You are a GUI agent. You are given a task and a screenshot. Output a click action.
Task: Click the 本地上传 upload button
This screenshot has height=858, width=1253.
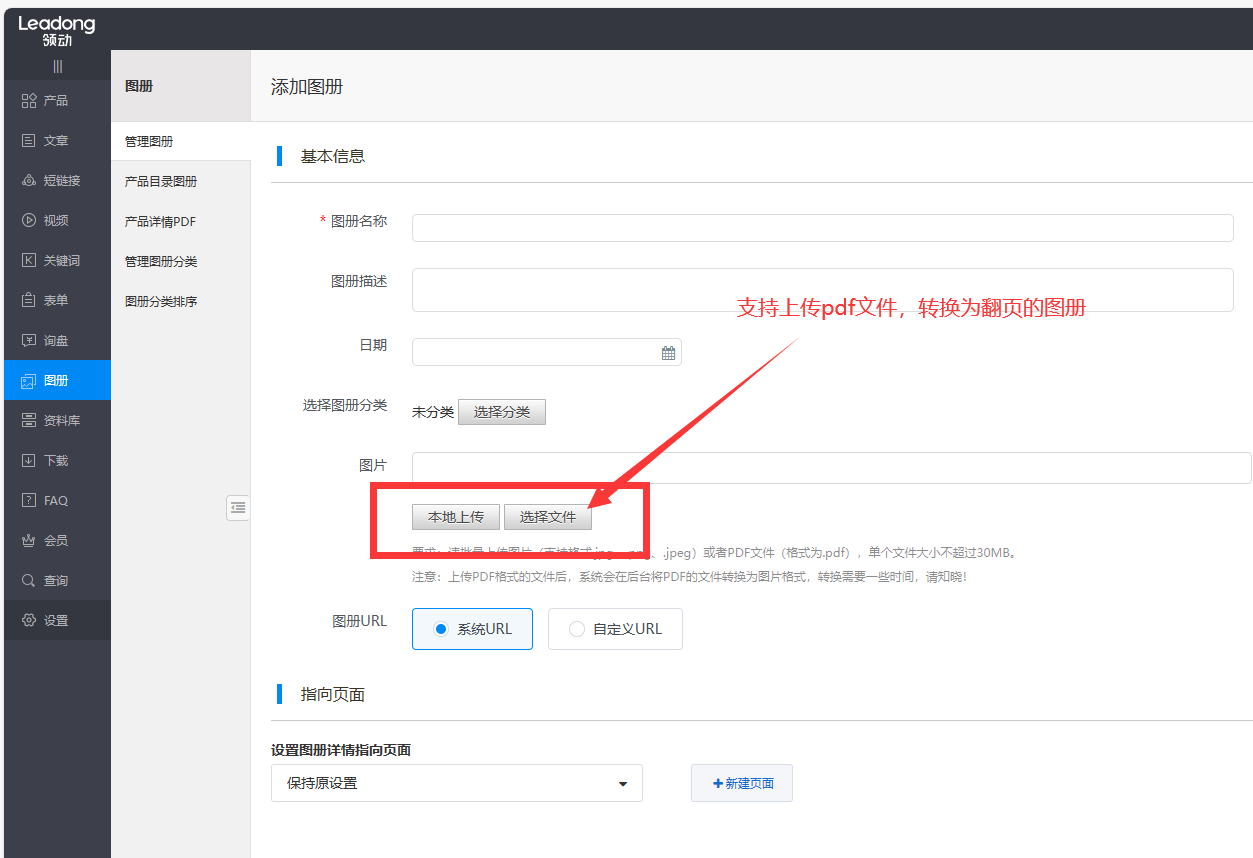coord(455,516)
